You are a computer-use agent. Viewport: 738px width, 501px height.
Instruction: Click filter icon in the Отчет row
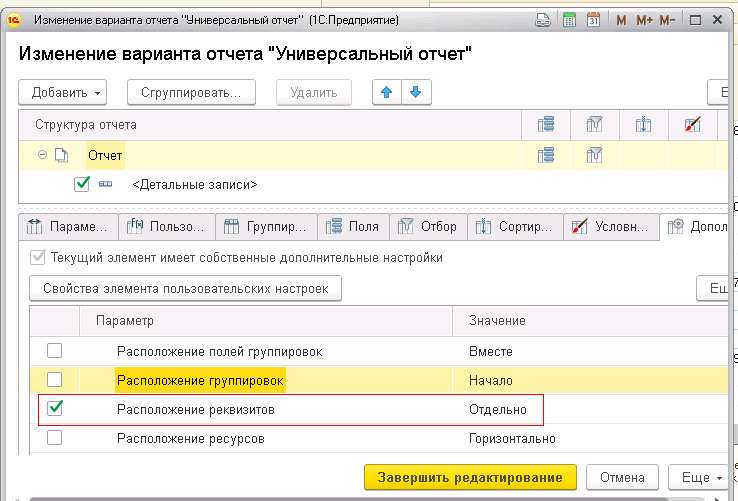pyautogui.click(x=594, y=155)
